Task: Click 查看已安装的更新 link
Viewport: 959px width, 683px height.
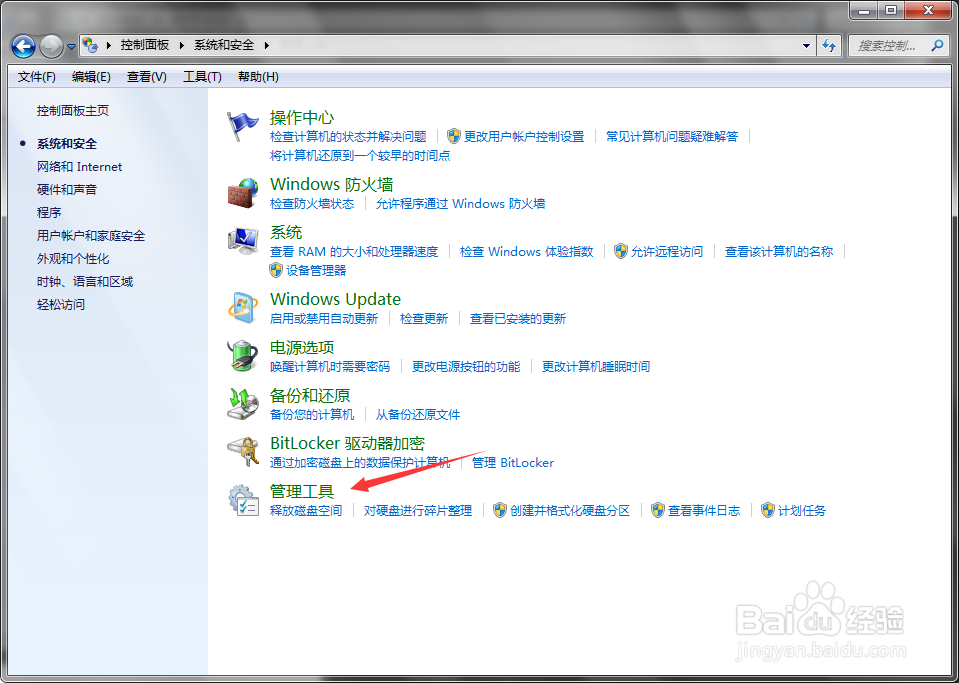Action: coord(518,319)
